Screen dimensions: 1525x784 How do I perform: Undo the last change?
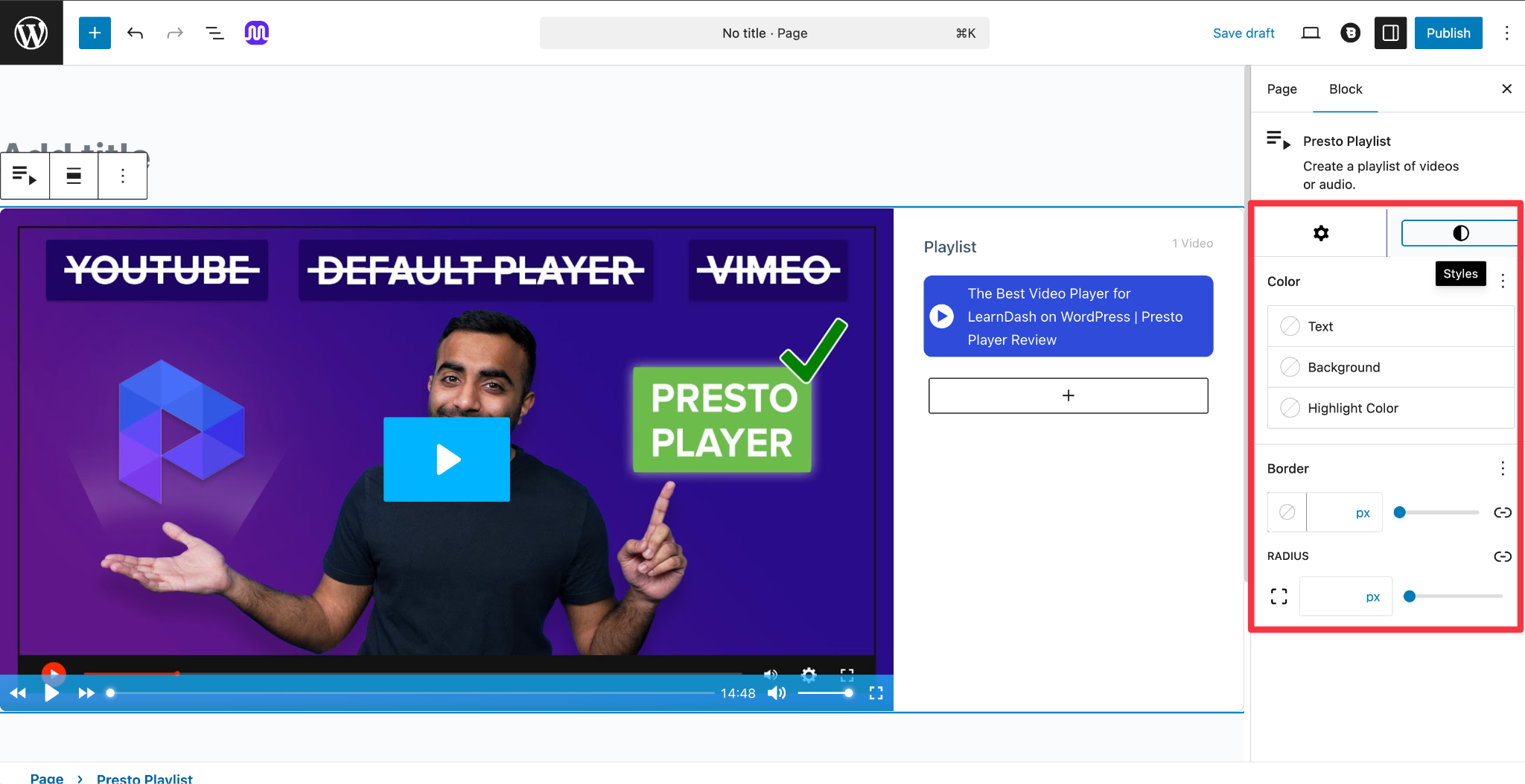pyautogui.click(x=135, y=33)
